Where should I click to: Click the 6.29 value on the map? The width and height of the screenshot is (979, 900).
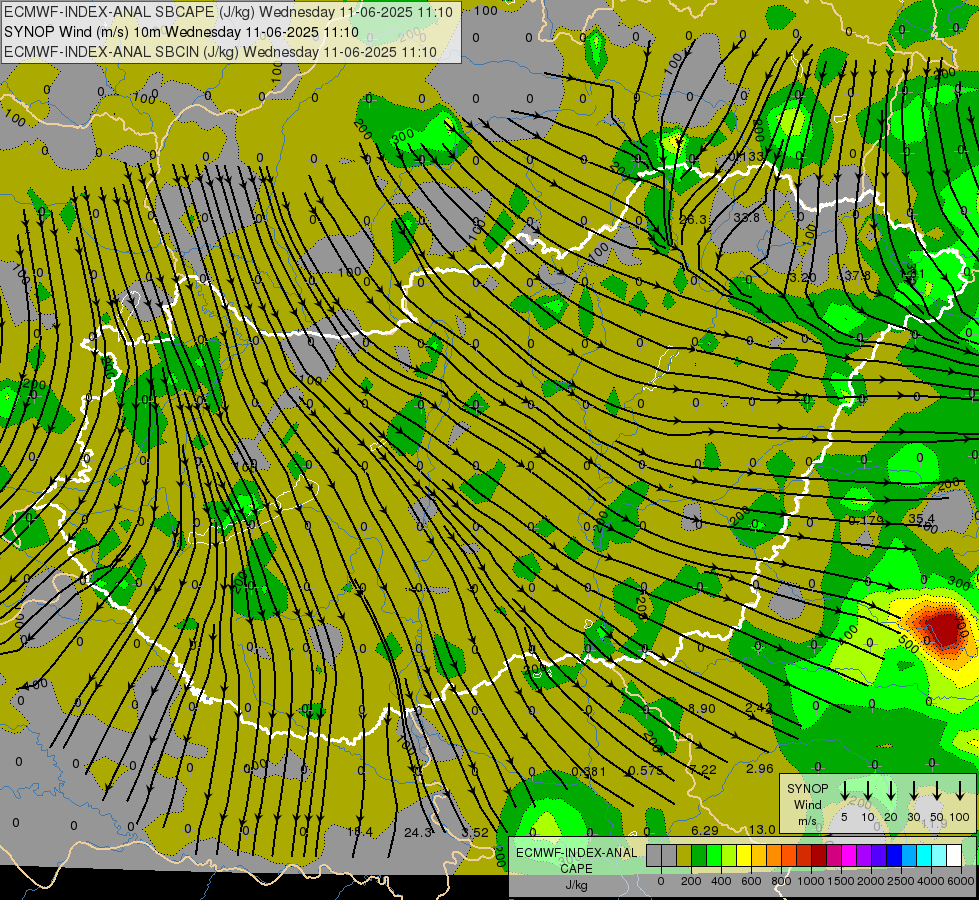(704, 830)
